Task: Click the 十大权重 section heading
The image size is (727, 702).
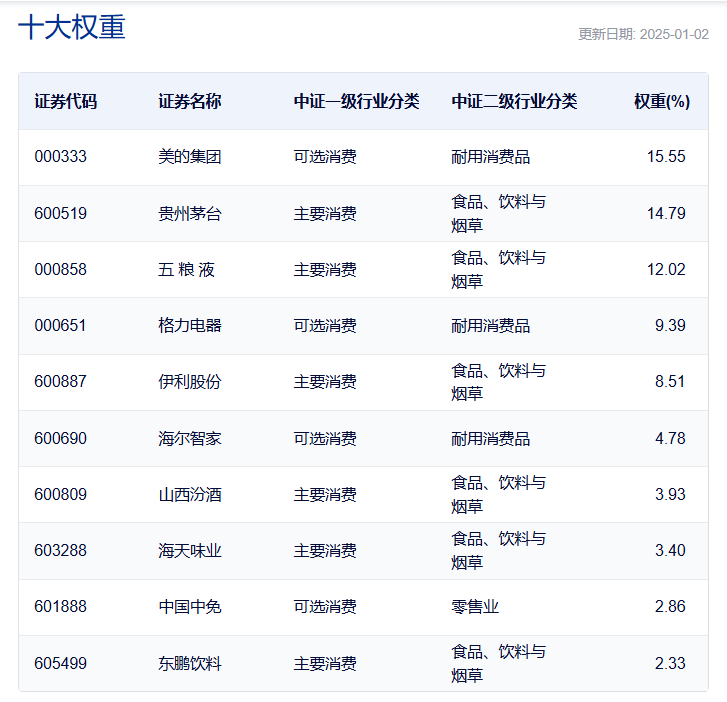Action: click(x=72, y=27)
